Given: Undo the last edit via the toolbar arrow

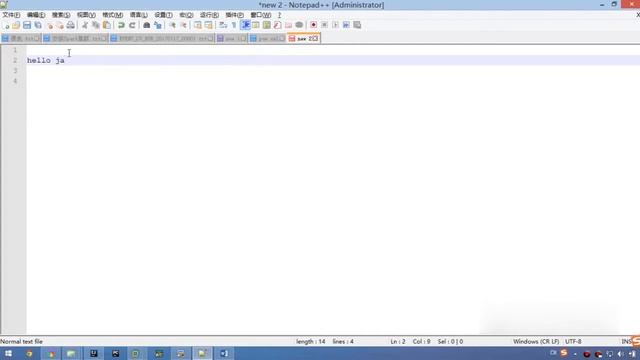Looking at the screenshot, I should pyautogui.click(x=121, y=25).
